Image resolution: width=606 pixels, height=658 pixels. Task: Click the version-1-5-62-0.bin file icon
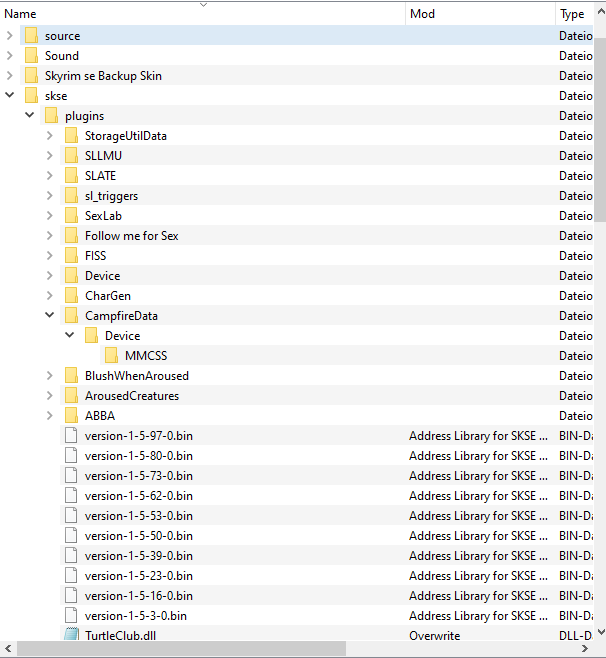pyautogui.click(x=71, y=496)
